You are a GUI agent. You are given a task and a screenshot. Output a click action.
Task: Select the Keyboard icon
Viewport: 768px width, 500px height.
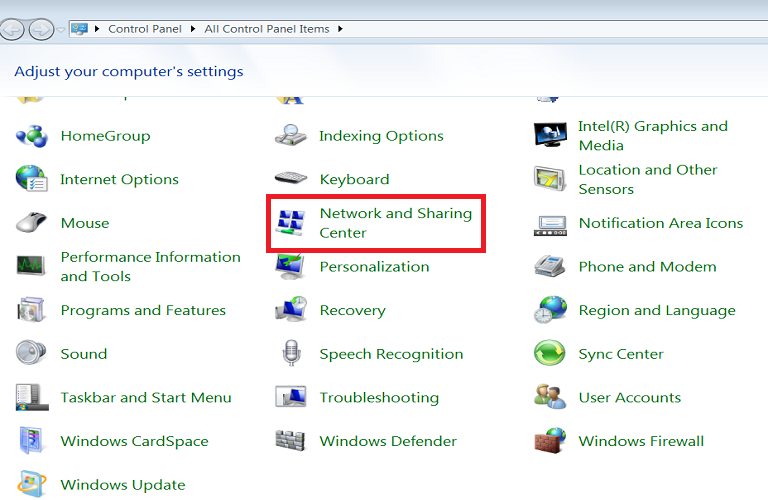point(291,179)
